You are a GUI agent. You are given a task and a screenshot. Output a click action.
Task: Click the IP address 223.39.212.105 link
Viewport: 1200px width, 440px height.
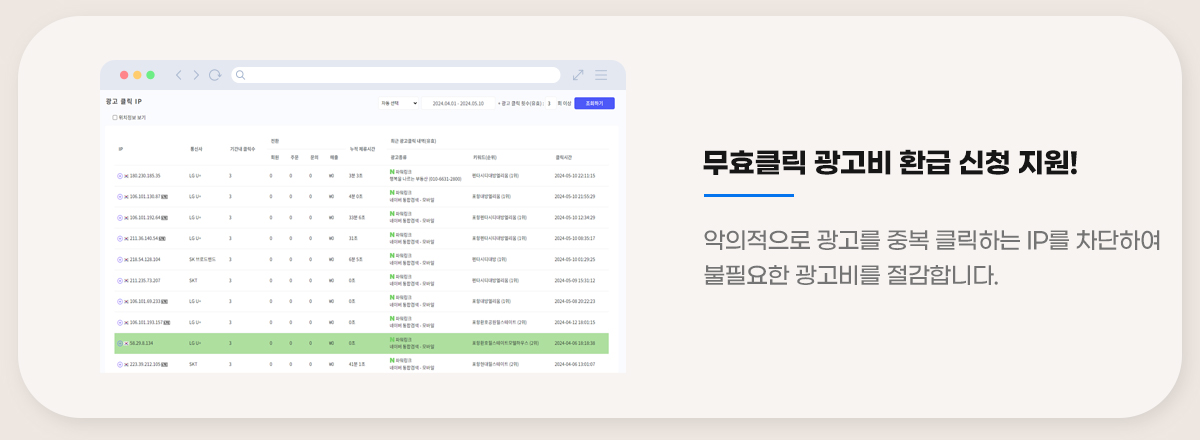(145, 364)
